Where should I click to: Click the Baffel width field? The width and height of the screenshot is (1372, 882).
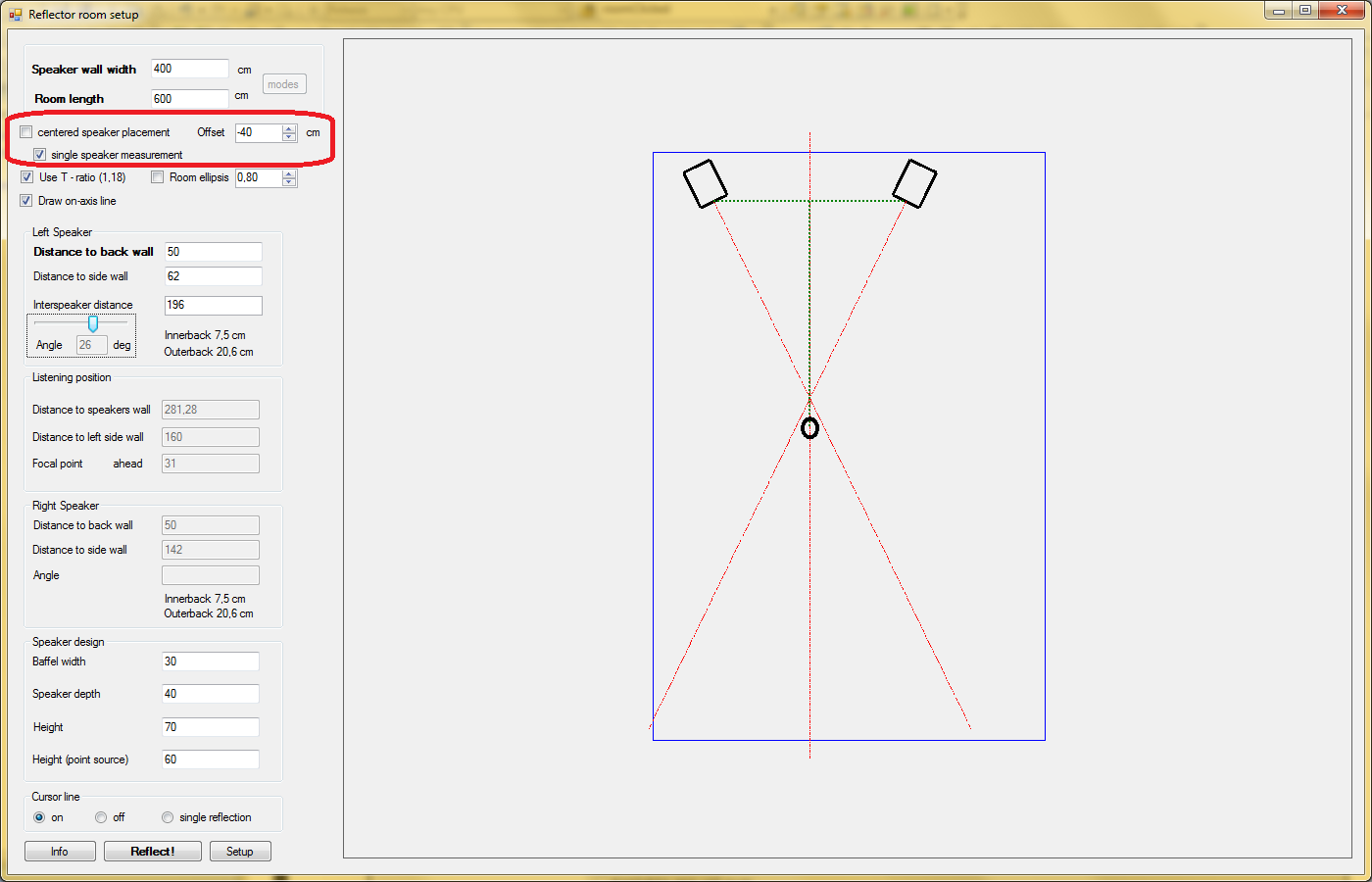tap(211, 661)
